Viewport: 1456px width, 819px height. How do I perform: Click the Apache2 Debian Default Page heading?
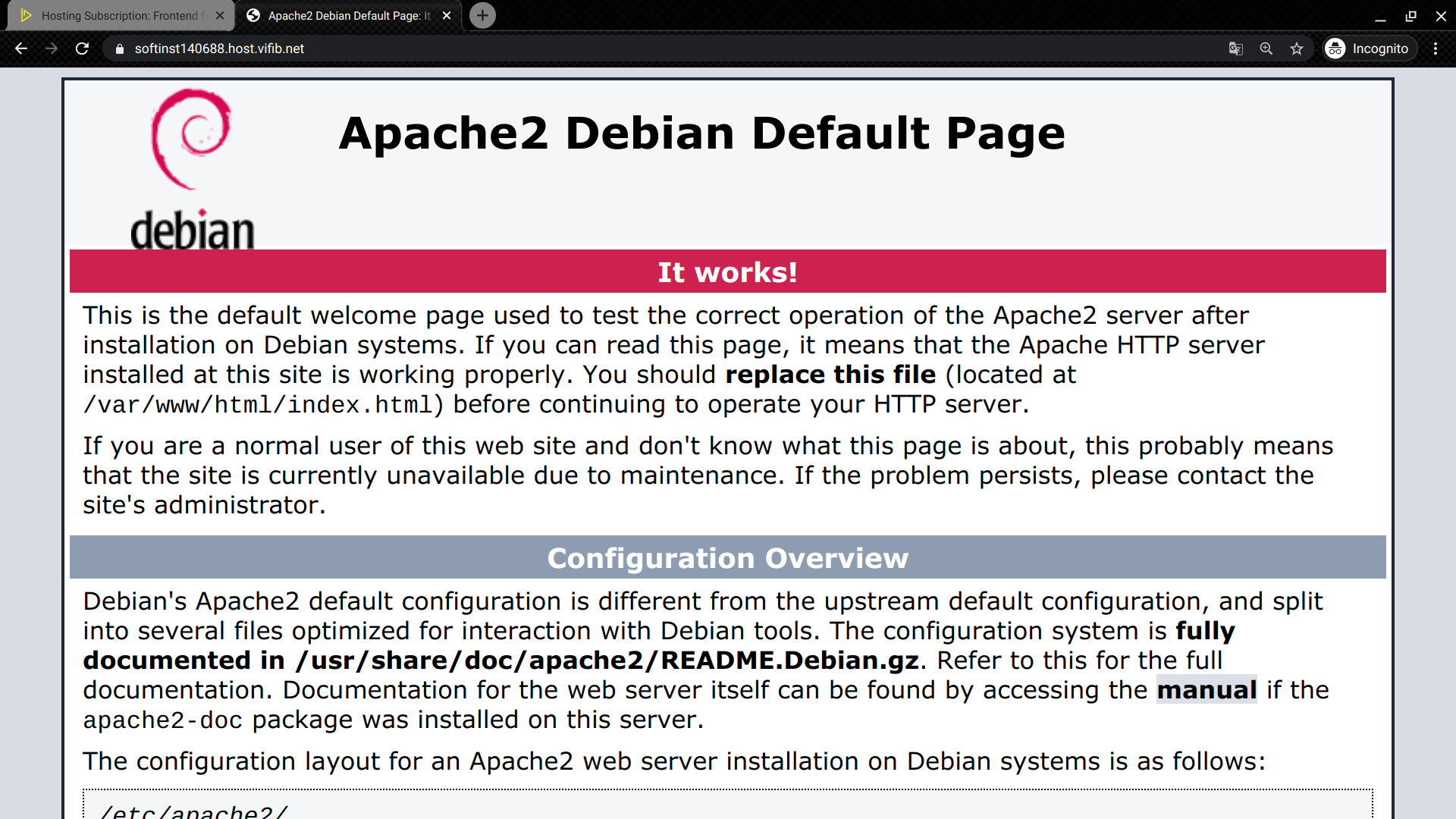701,133
